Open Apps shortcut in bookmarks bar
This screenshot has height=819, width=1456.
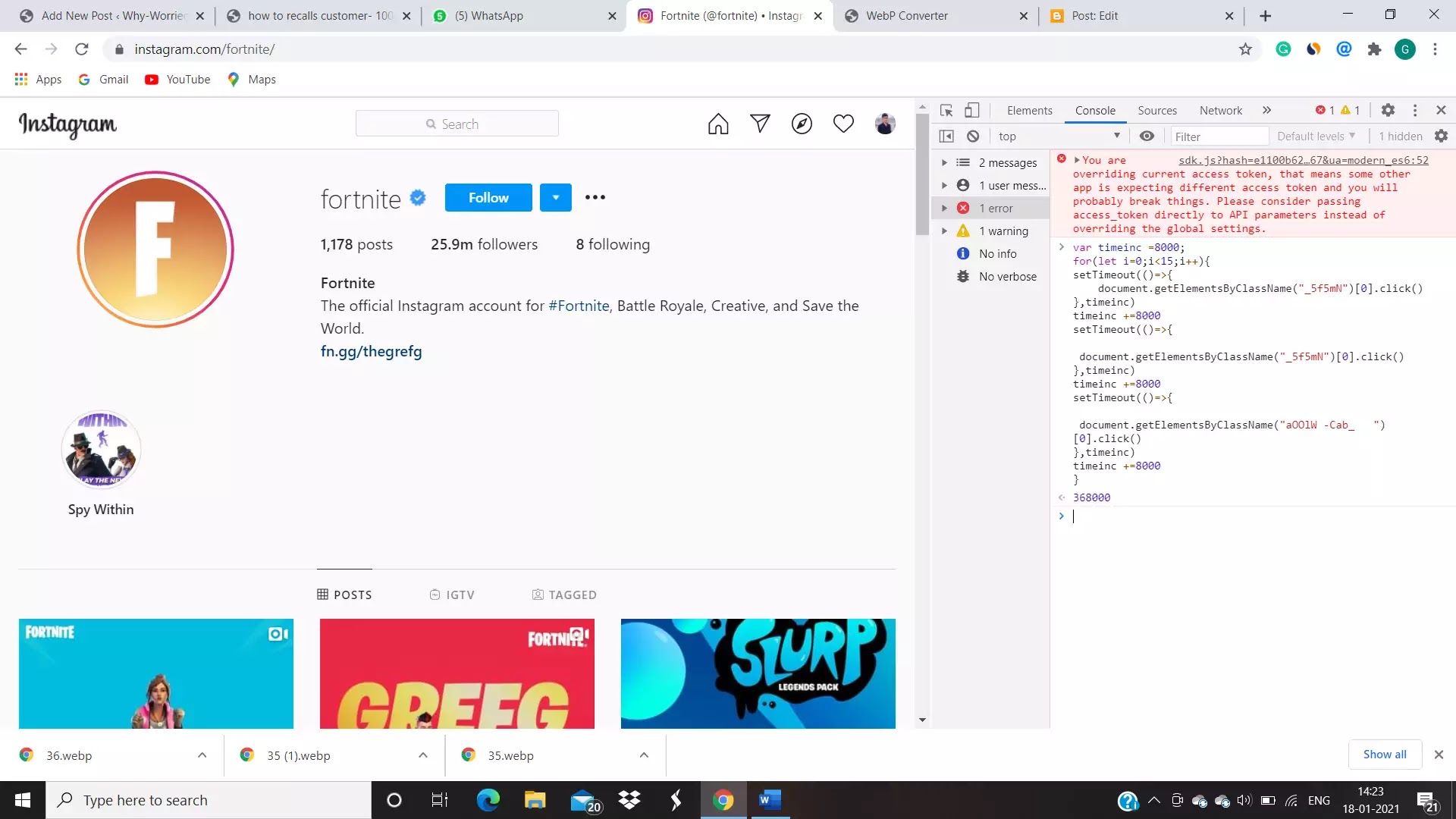[39, 80]
